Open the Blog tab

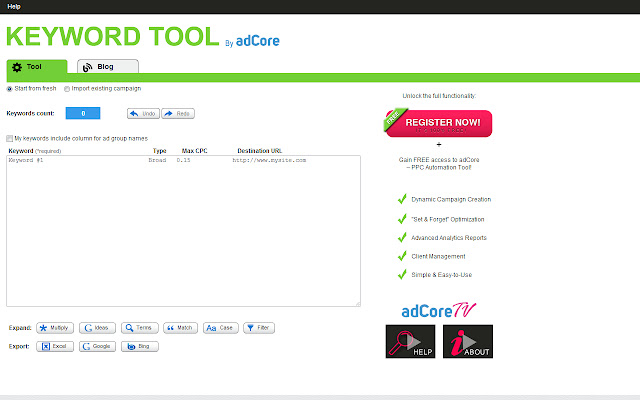coord(108,67)
